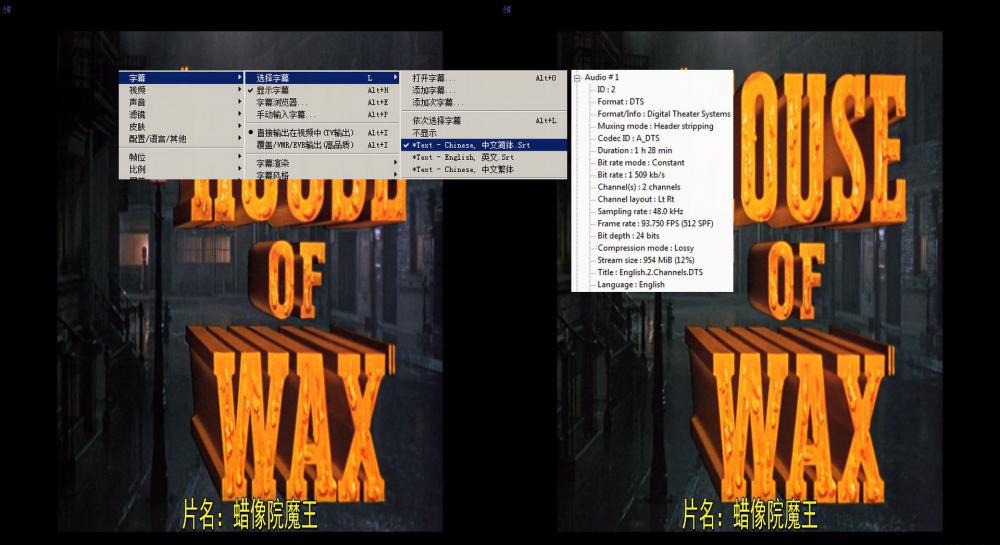Select the 'Bit rate : 1 509 kb/s' row
The image size is (1000, 545).
(631, 175)
